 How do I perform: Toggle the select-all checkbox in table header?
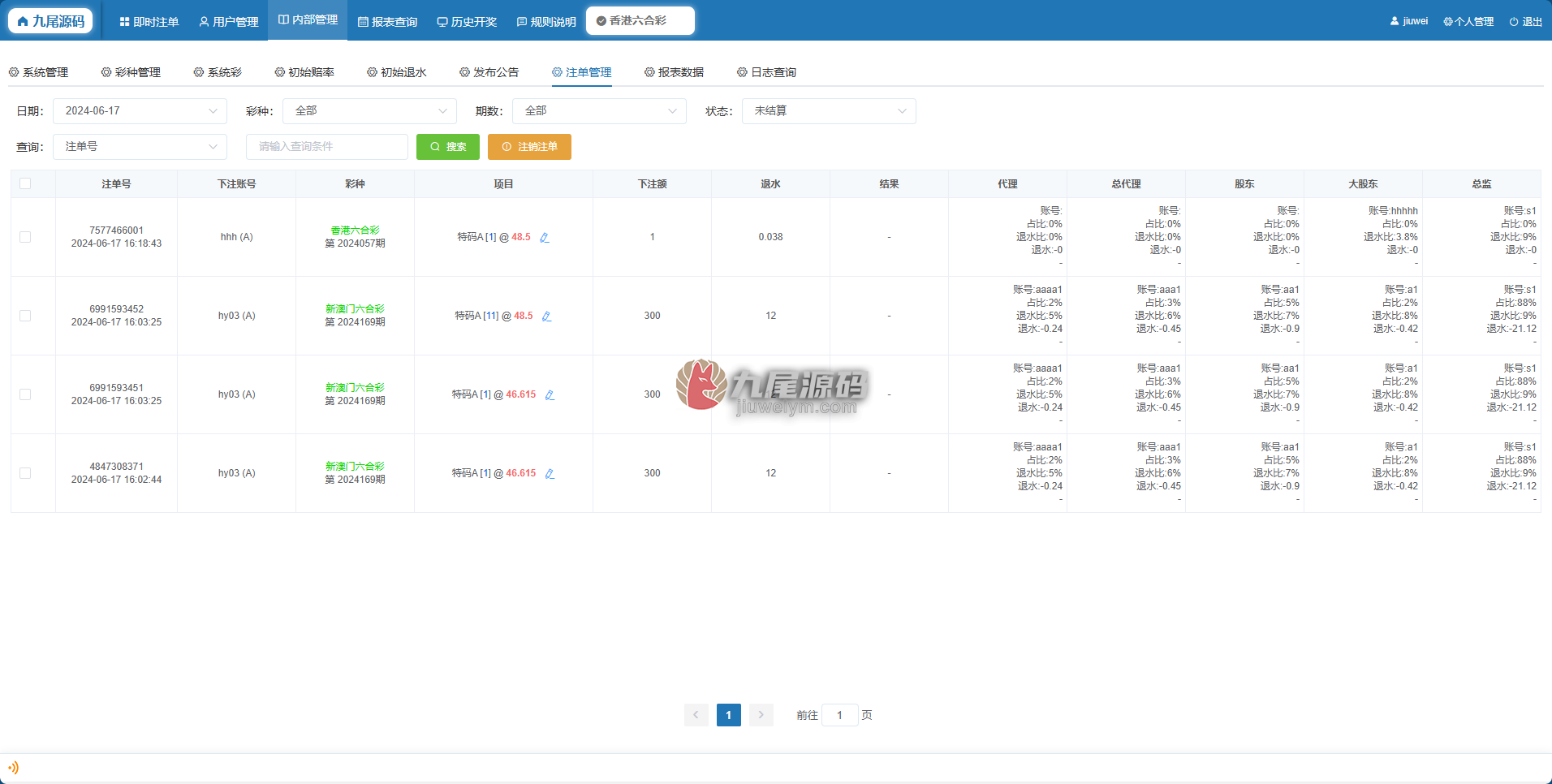[25, 183]
